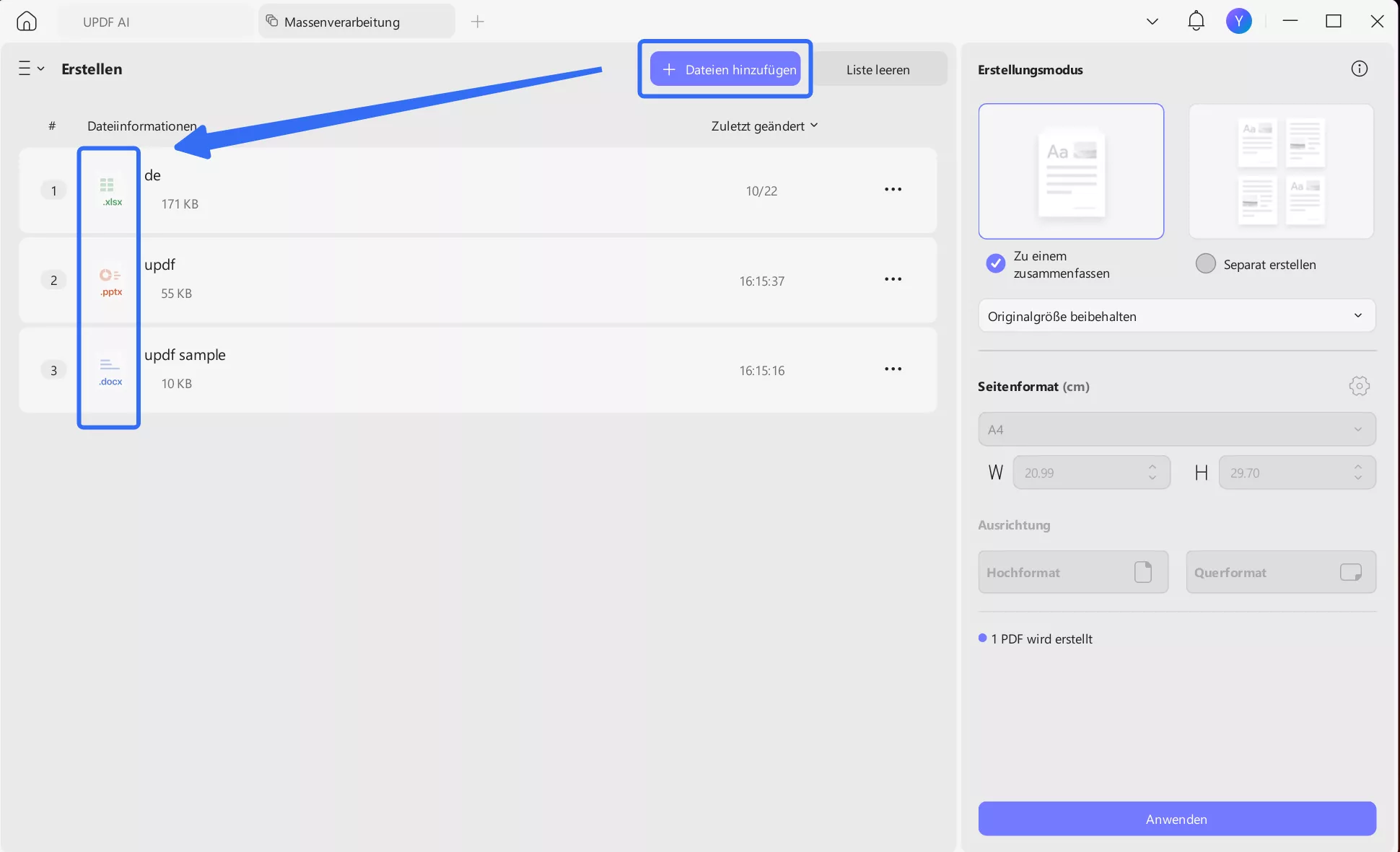
Task: Open the Home screen icon
Action: tap(27, 20)
